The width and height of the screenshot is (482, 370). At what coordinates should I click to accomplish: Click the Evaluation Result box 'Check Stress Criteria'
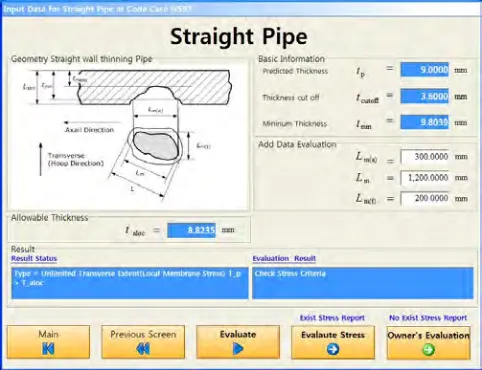[363, 283]
